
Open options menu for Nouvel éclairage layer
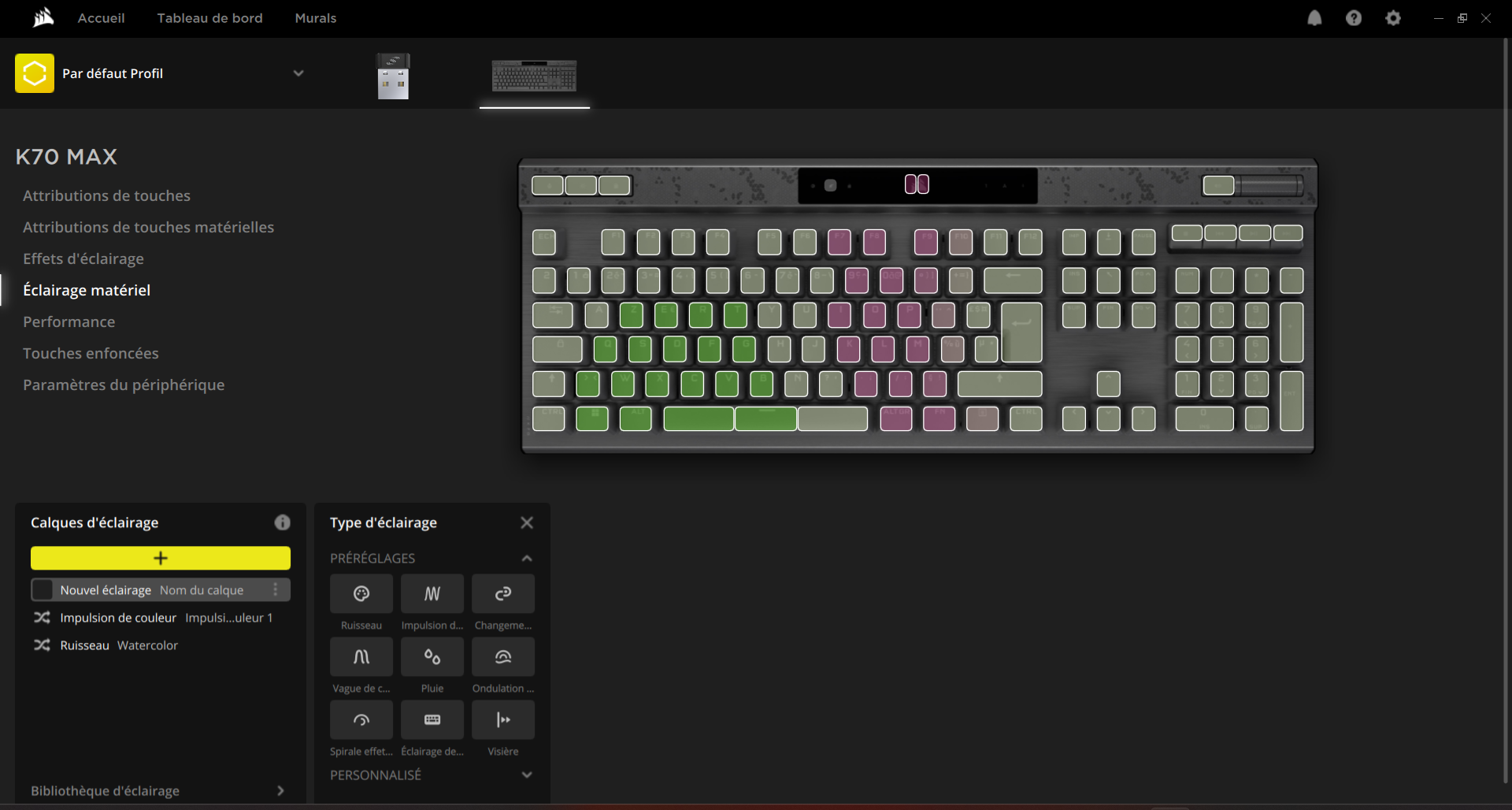275,589
